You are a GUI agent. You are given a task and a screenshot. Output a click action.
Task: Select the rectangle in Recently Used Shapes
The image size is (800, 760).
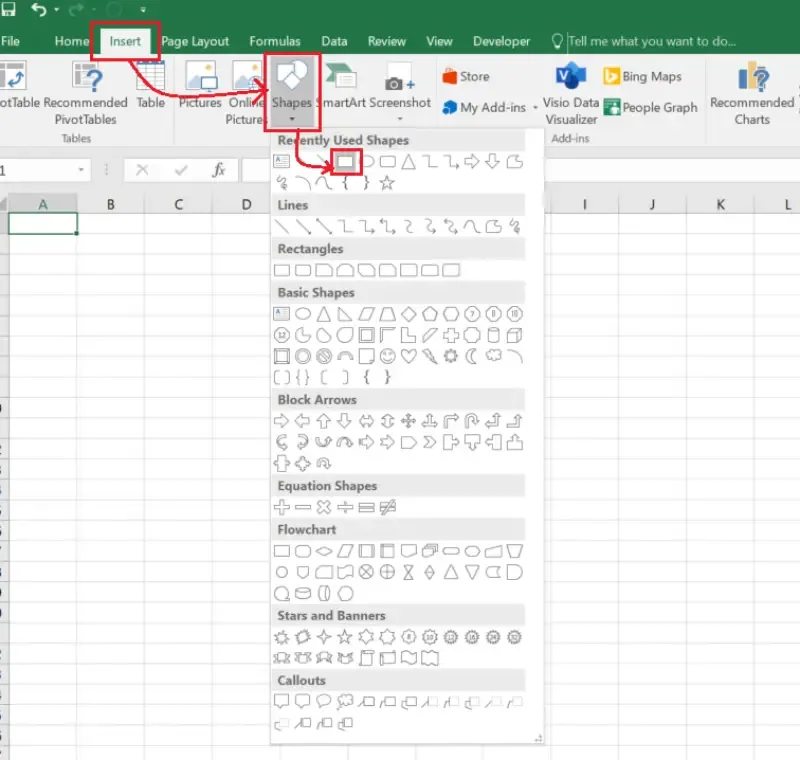coord(345,162)
